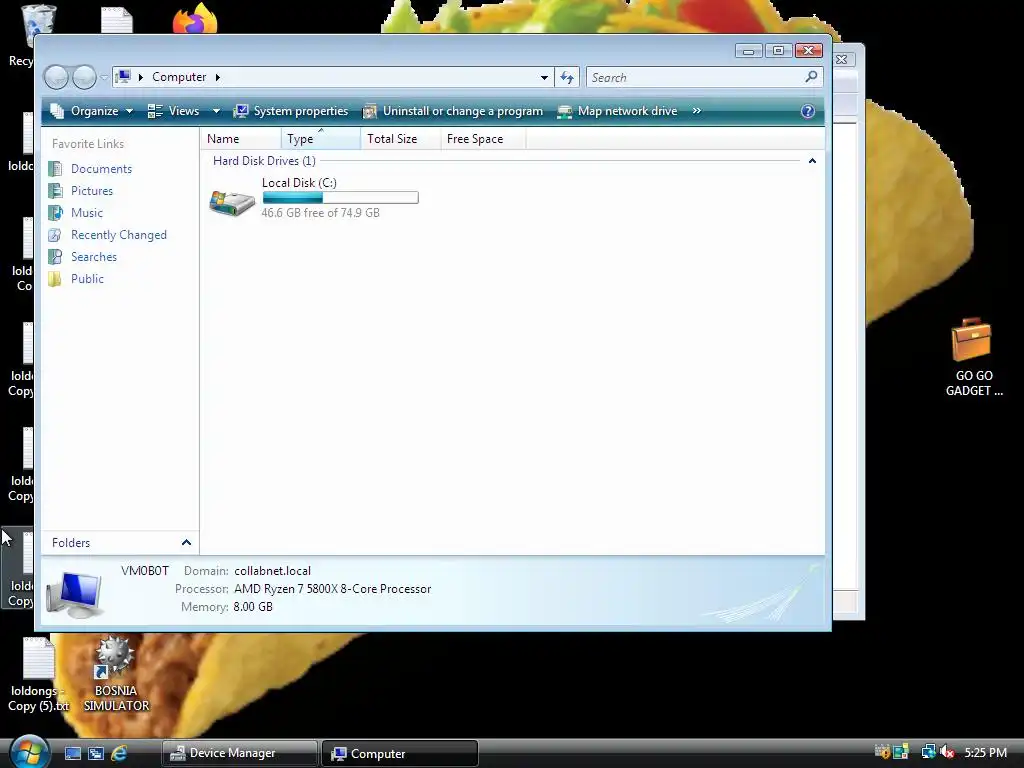Viewport: 1024px width, 768px height.
Task: Click the muted volume tray icon
Action: tap(947, 752)
